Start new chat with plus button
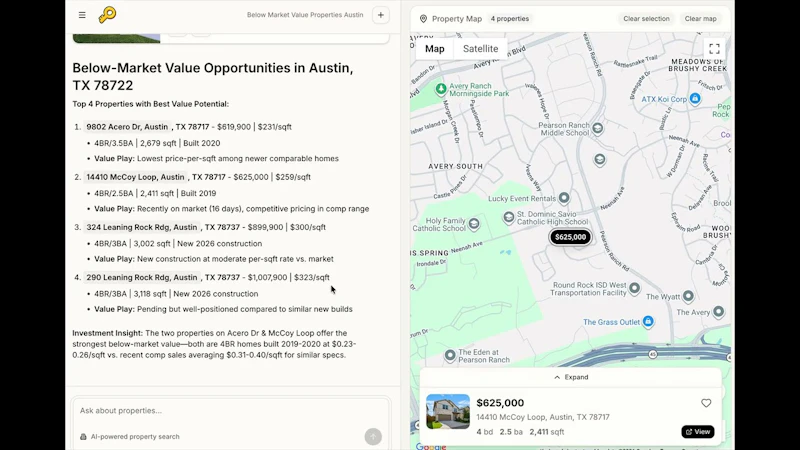Image resolution: width=800 pixels, height=450 pixels. pos(381,15)
